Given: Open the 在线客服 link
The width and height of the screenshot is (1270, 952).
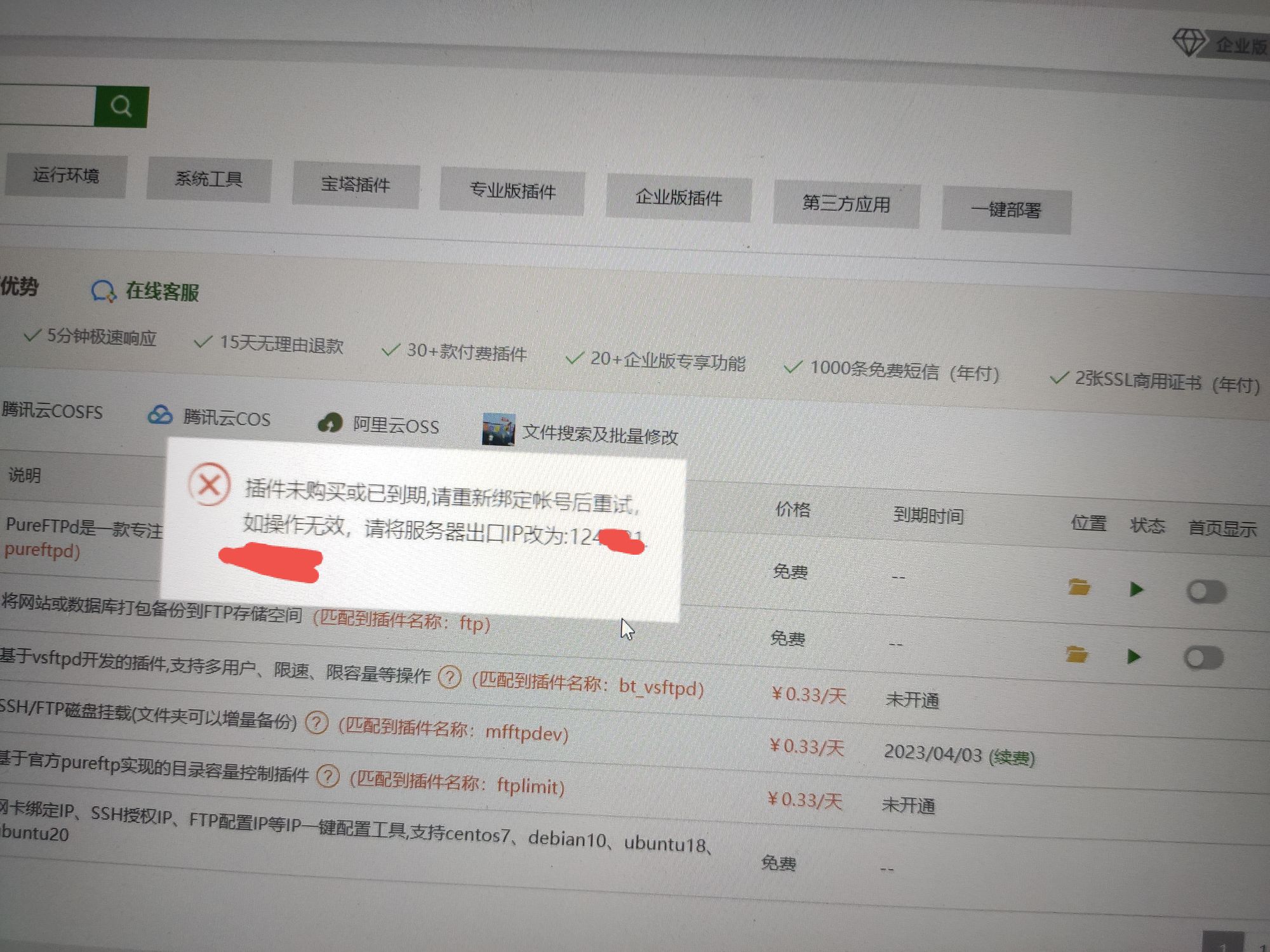Looking at the screenshot, I should point(163,292).
